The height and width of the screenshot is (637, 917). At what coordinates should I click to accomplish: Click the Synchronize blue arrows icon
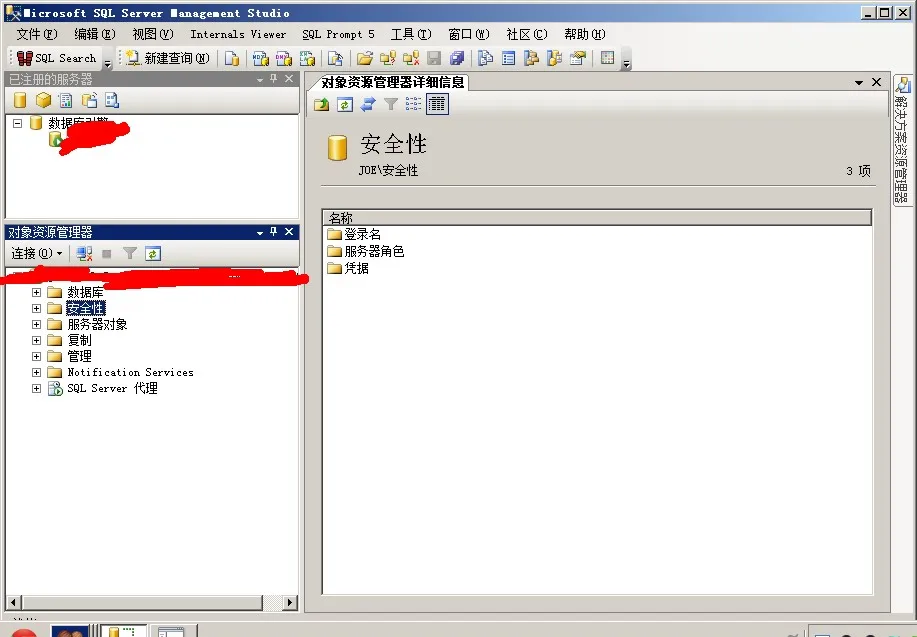[368, 105]
